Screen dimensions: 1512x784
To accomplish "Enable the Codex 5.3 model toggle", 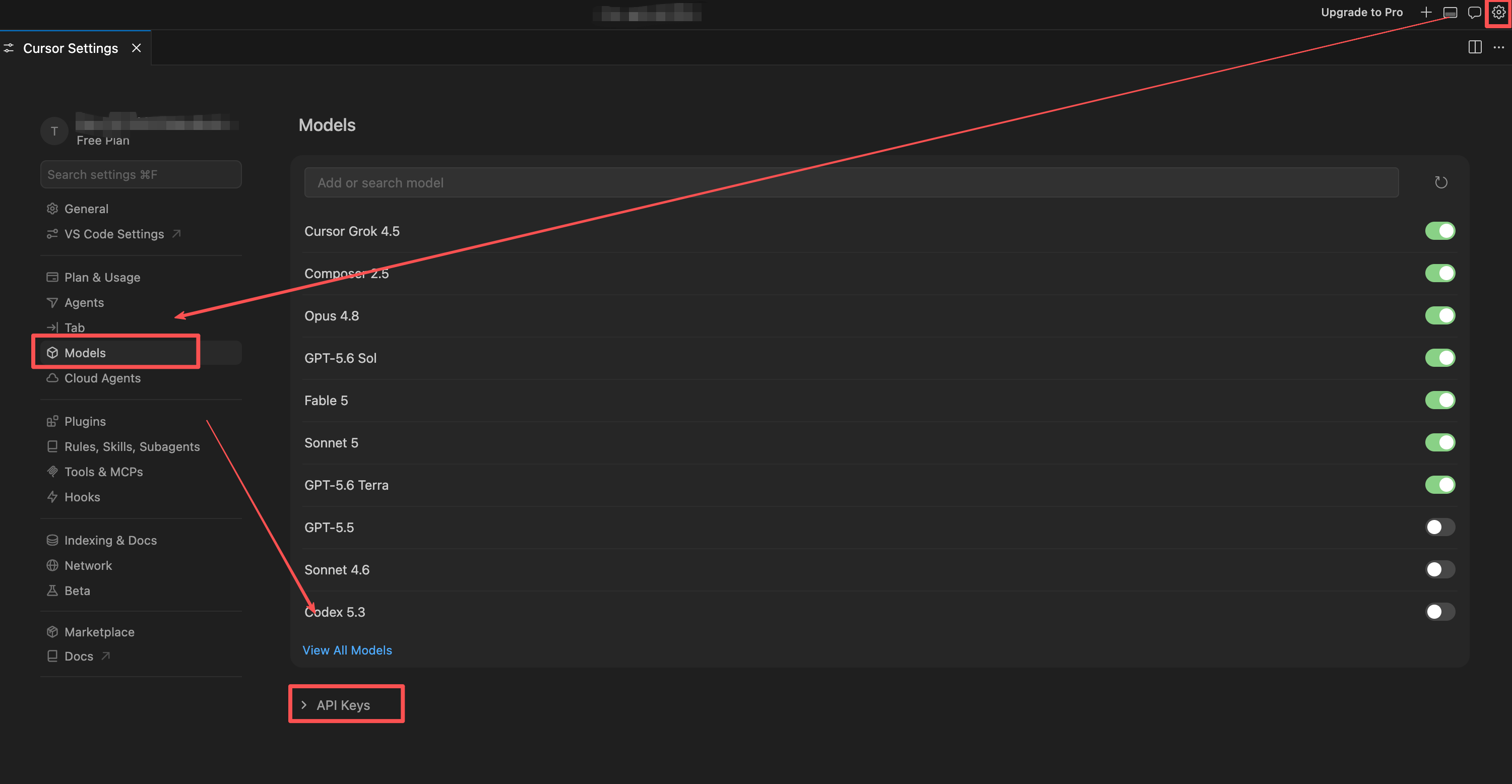I will [1440, 612].
